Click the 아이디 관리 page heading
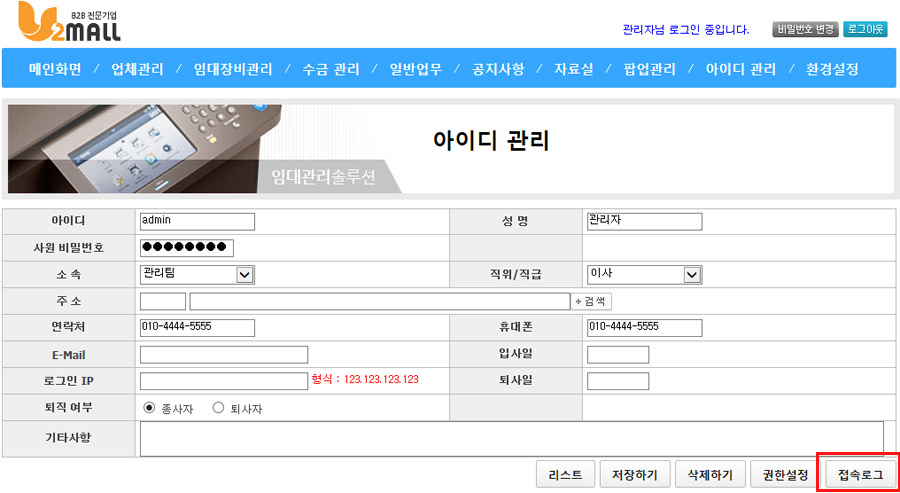 (491, 140)
